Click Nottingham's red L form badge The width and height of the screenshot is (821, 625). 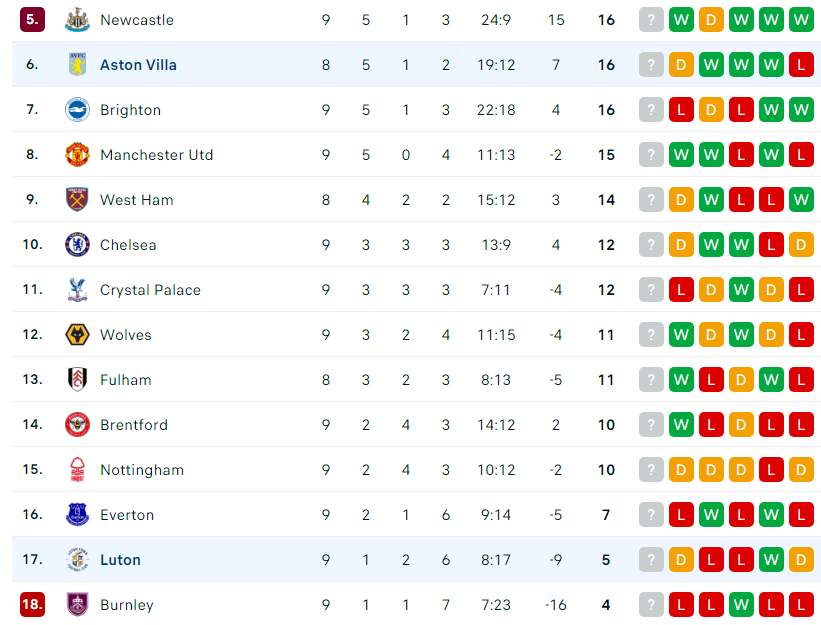coord(771,470)
